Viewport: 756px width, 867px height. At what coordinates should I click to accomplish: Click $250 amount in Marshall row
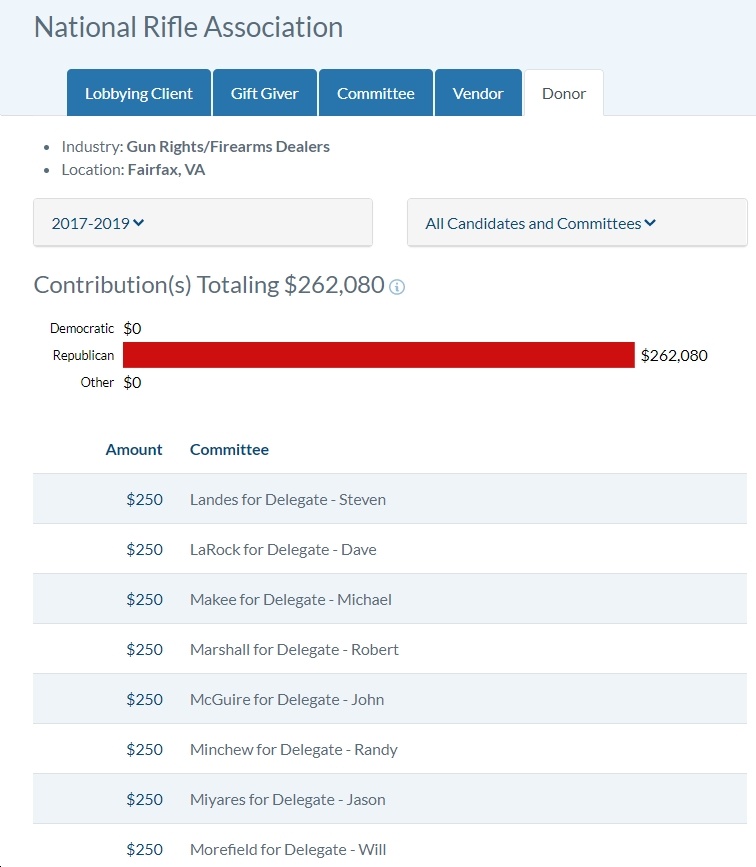tap(145, 650)
